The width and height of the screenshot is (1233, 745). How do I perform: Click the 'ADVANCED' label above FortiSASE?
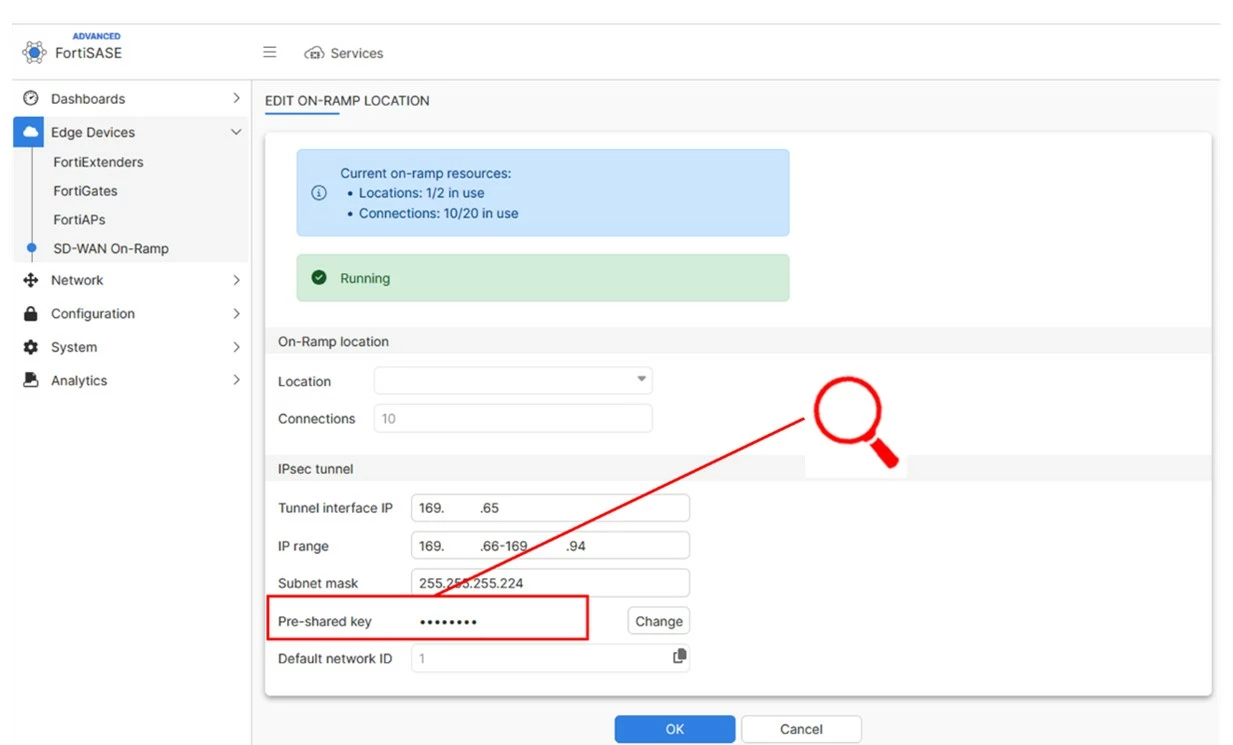pyautogui.click(x=96, y=36)
